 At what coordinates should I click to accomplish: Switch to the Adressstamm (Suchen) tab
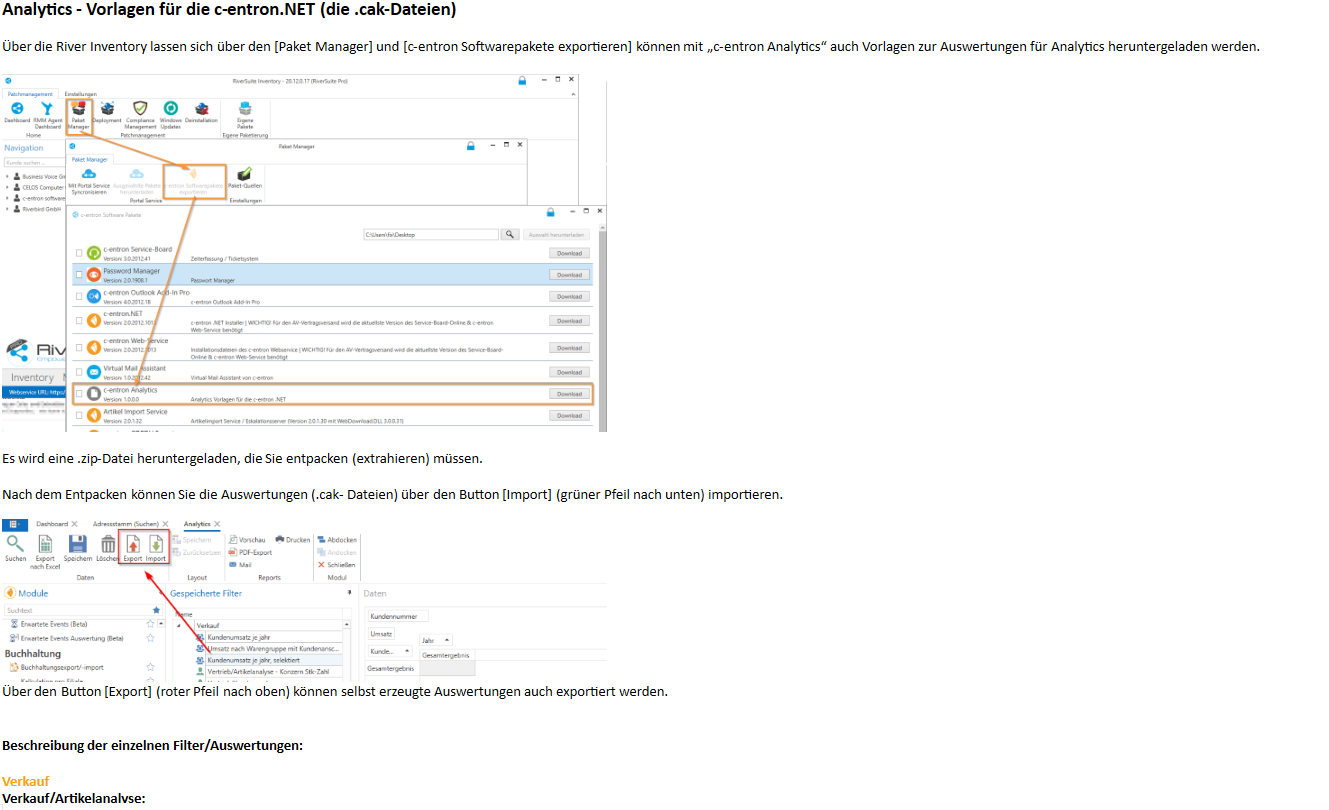click(127, 524)
